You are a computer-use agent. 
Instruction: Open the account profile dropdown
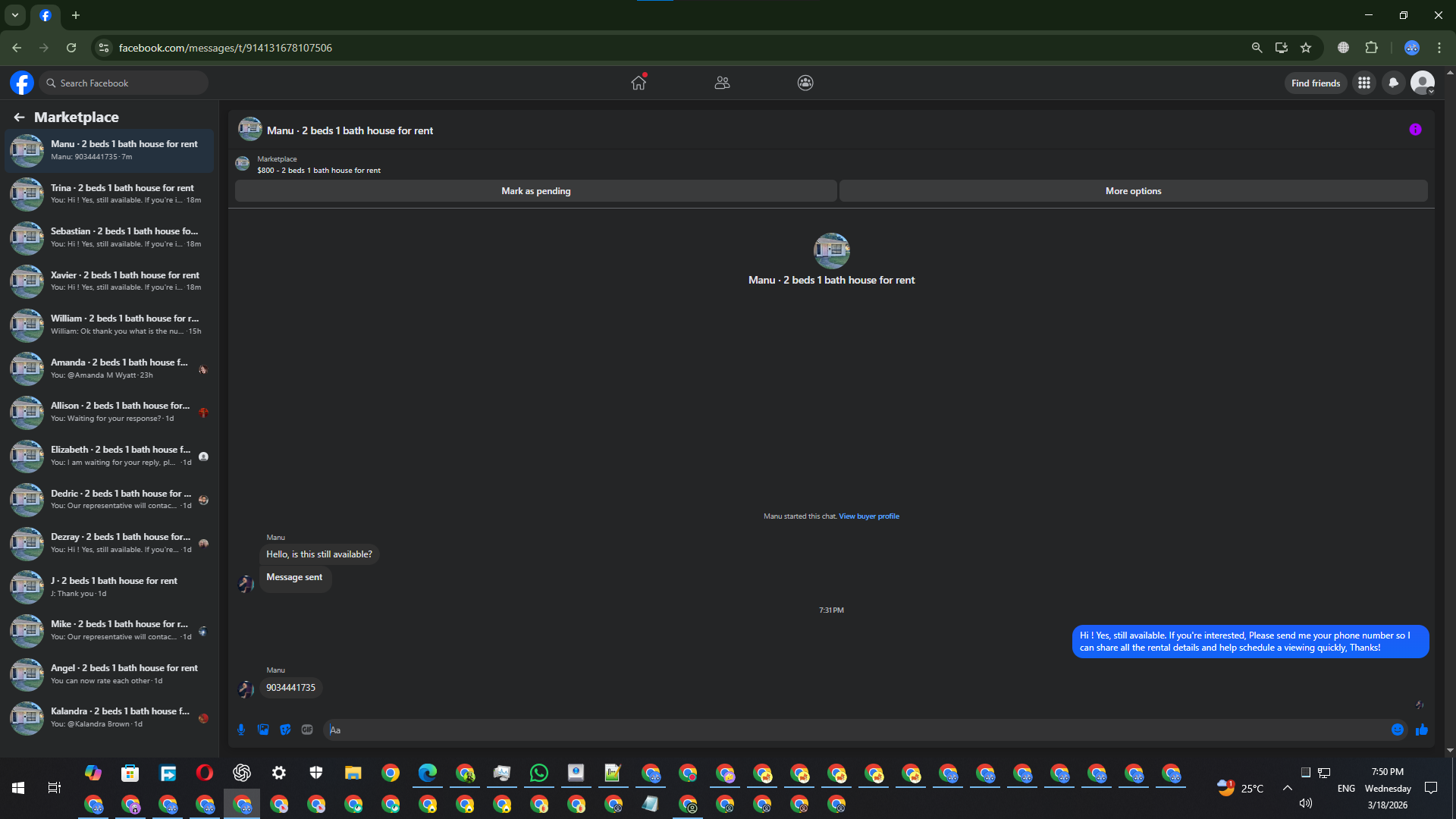[x=1423, y=83]
